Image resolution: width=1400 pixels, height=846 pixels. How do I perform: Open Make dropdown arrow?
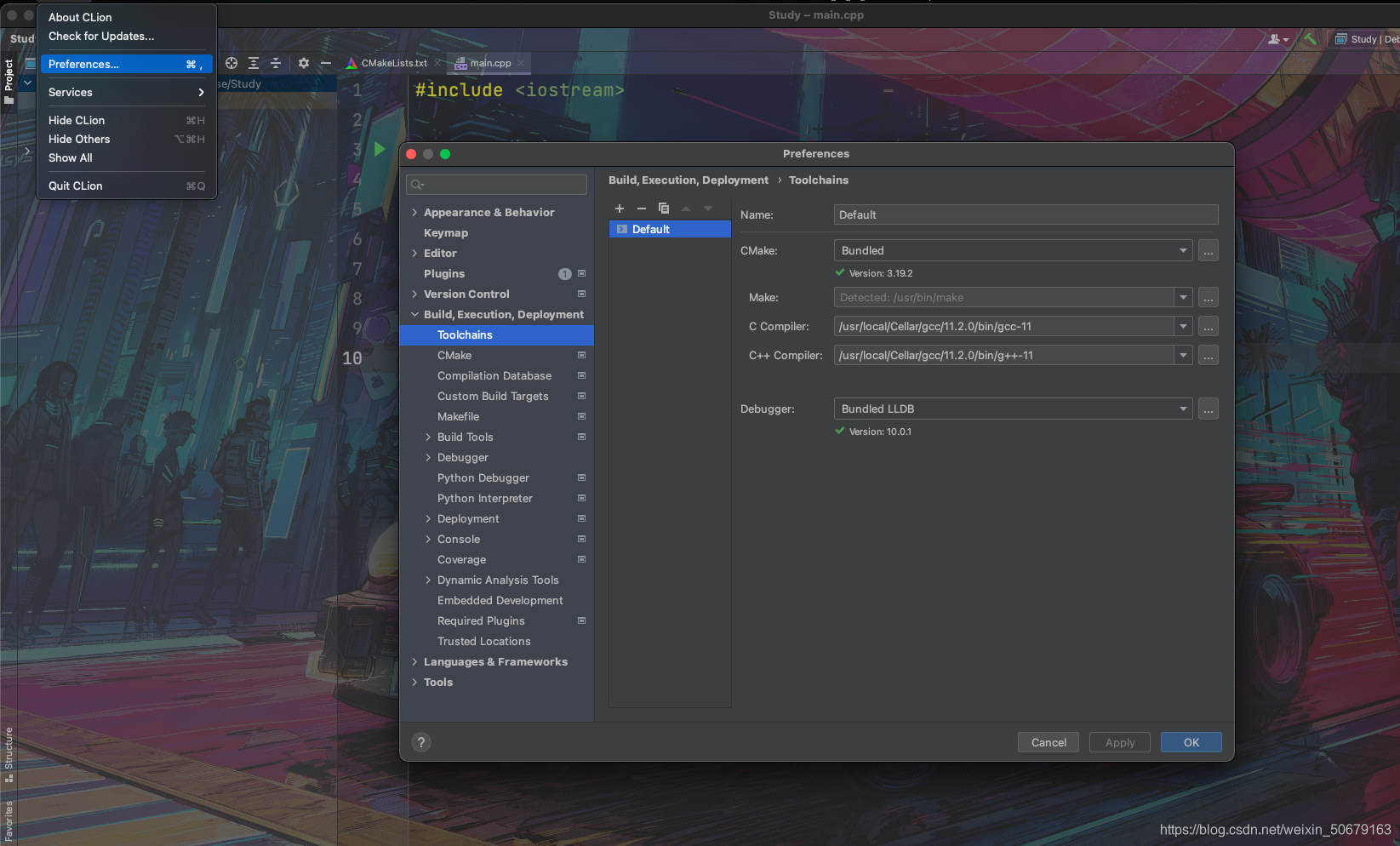1183,297
